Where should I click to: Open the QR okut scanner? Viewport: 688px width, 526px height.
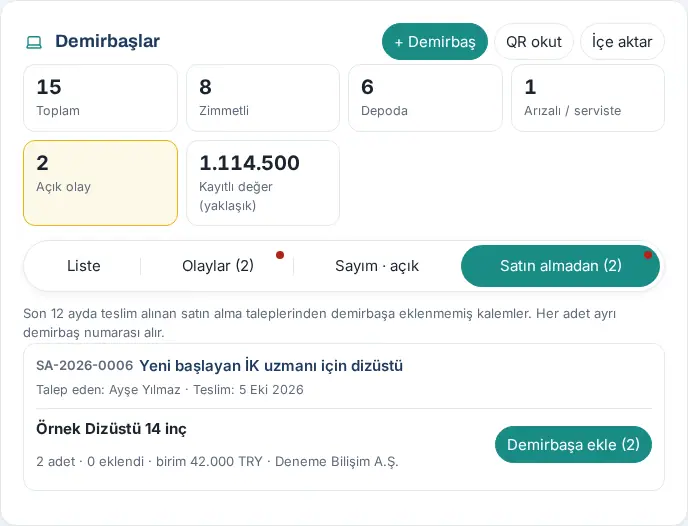pos(534,42)
